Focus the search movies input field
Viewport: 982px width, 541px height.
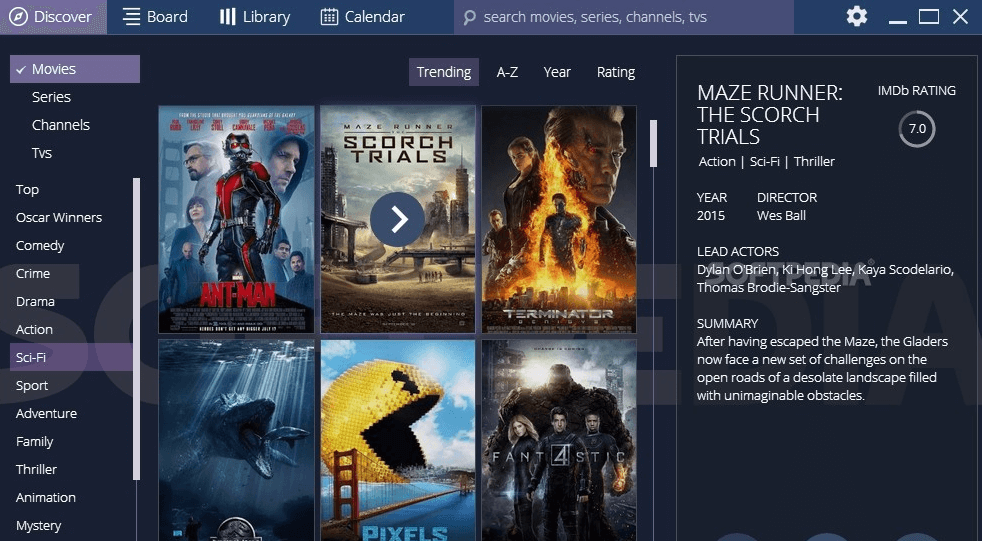click(x=624, y=17)
